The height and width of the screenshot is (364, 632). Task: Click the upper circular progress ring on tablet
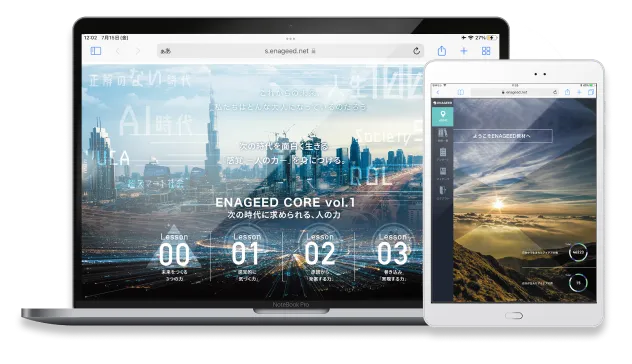click(578, 252)
